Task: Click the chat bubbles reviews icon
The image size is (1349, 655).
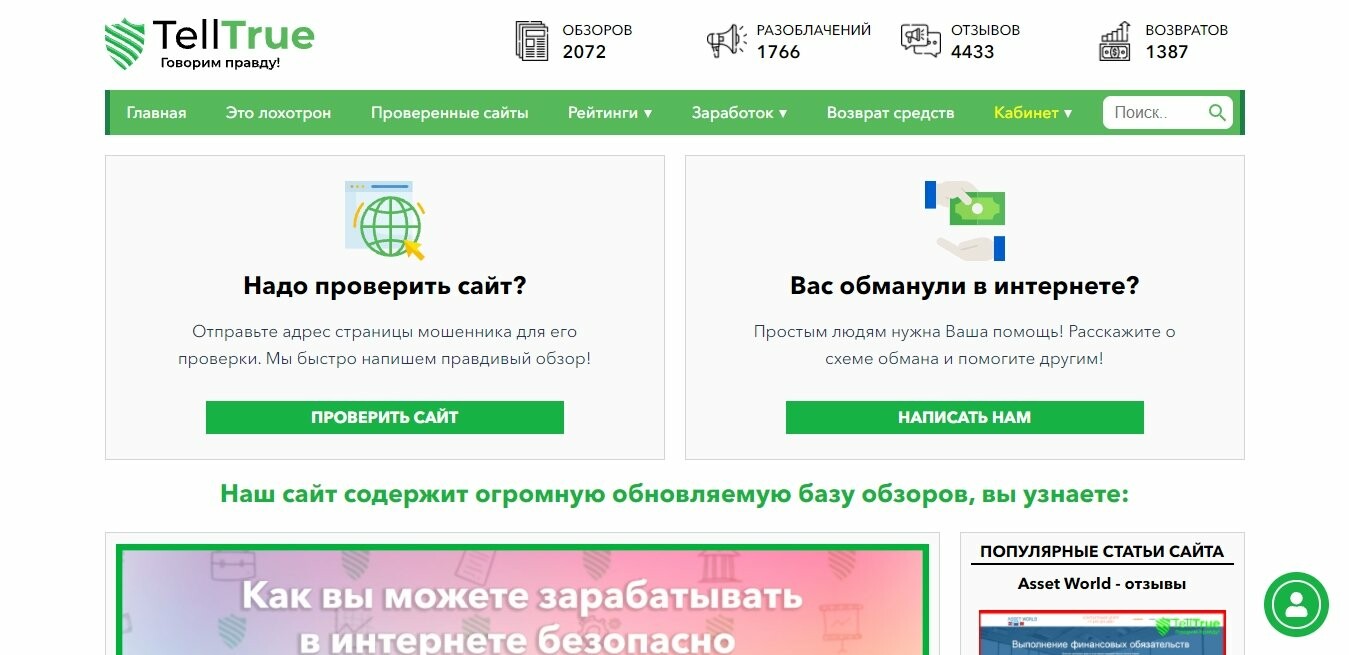Action: [x=921, y=41]
